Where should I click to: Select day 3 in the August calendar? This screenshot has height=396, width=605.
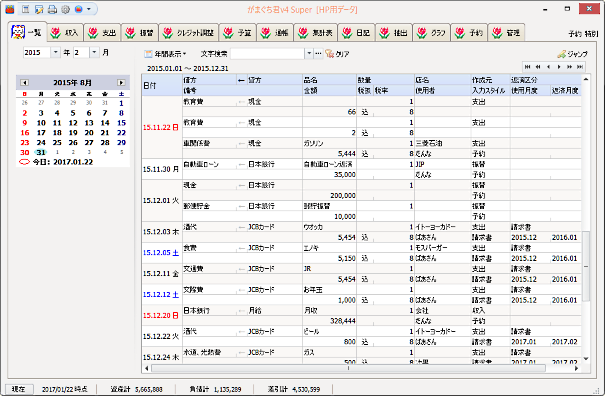pyautogui.click(x=41, y=113)
